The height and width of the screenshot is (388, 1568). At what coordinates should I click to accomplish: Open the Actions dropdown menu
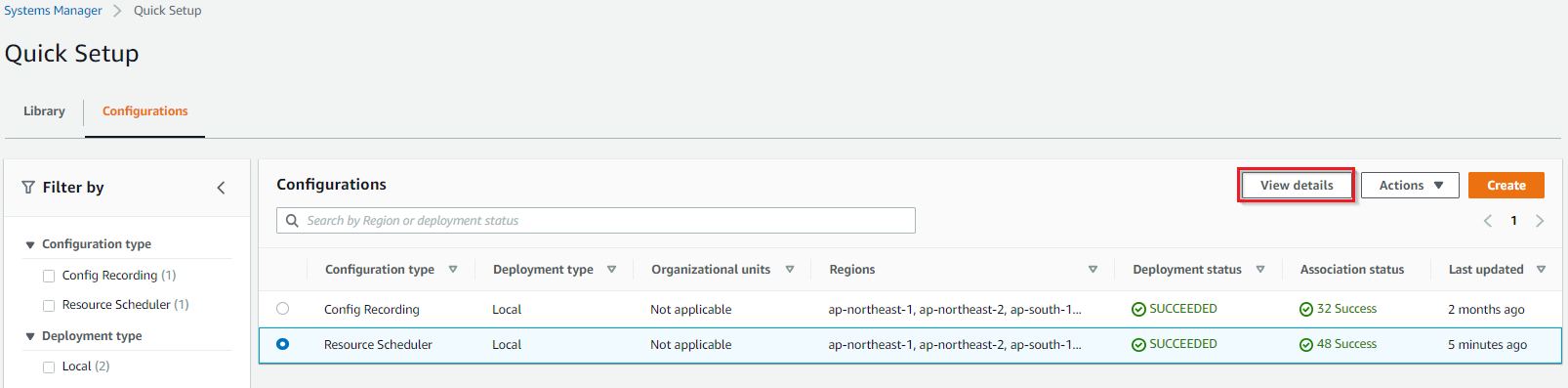tap(1410, 186)
